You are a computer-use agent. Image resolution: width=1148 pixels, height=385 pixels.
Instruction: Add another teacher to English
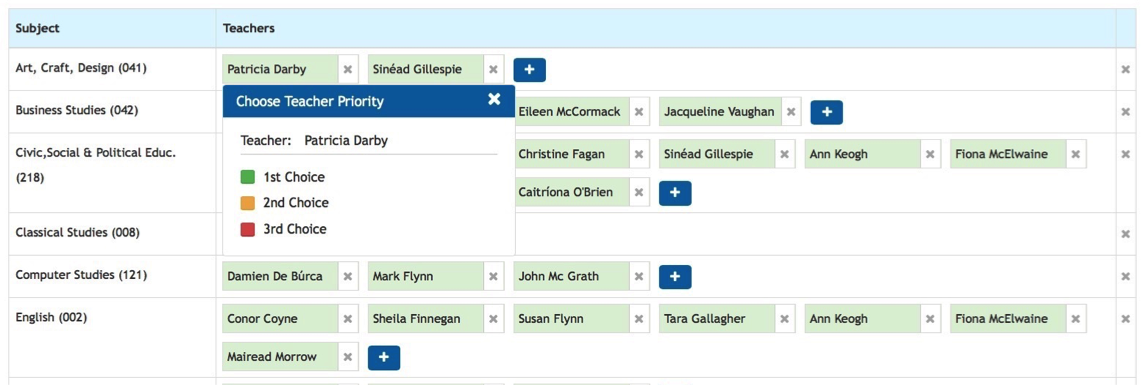pyautogui.click(x=384, y=358)
